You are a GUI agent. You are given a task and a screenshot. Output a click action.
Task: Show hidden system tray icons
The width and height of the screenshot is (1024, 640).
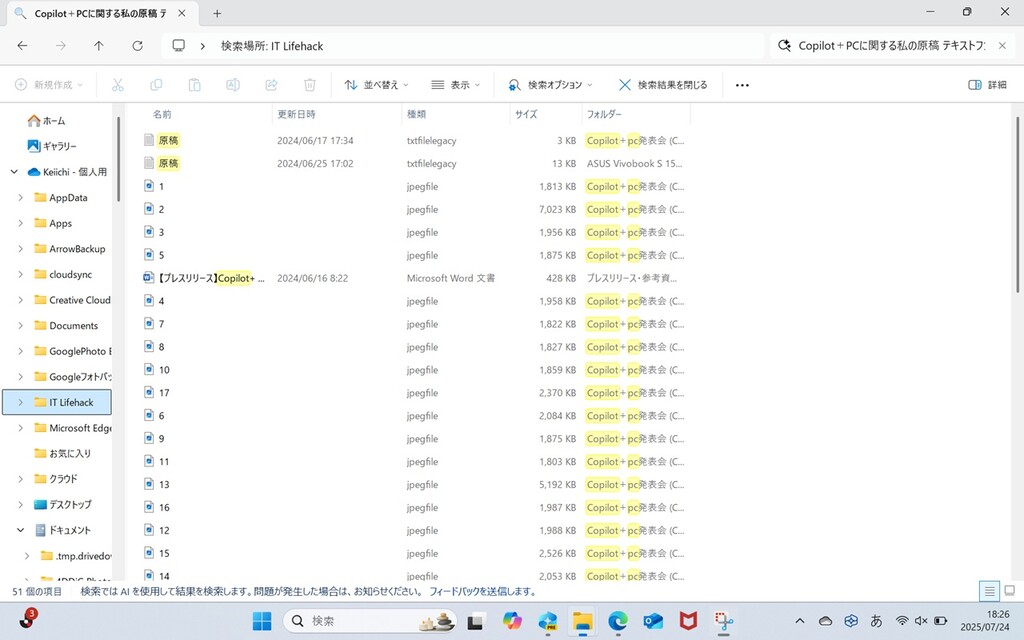(x=800, y=620)
